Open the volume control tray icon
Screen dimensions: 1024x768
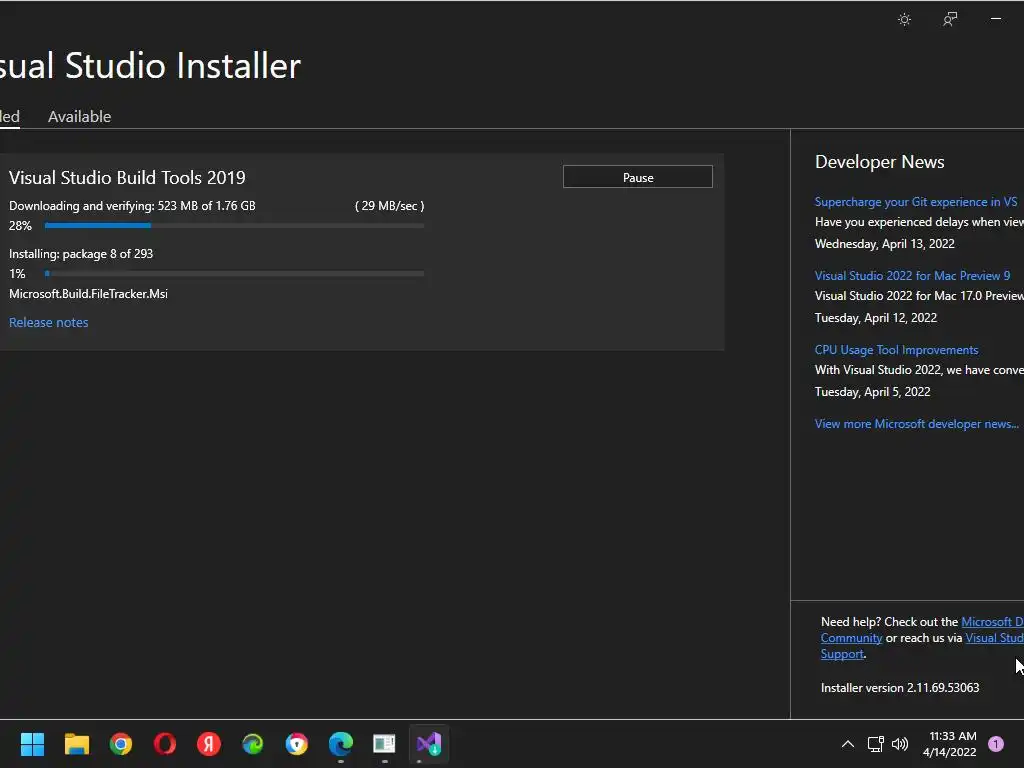tap(900, 744)
